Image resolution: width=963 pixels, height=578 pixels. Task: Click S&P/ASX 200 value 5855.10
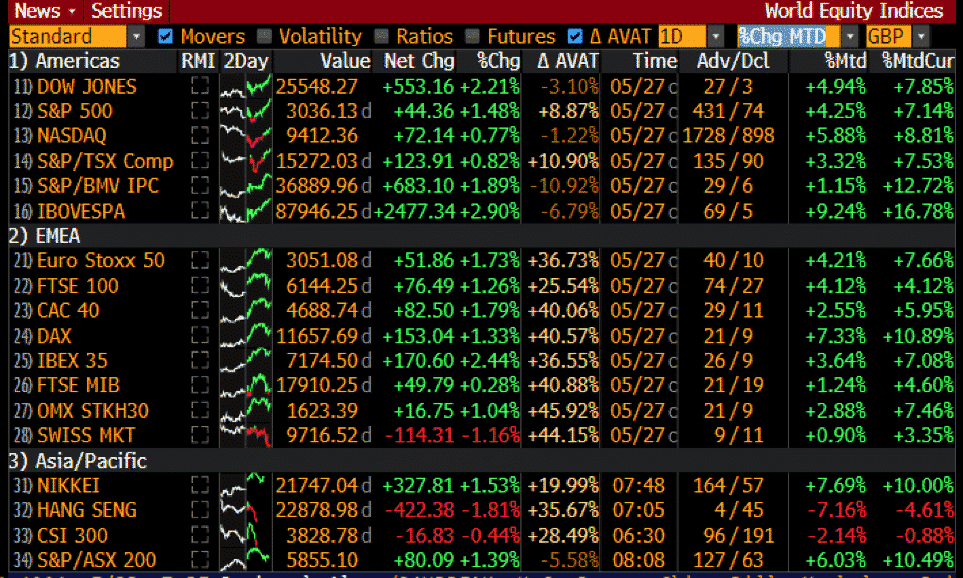322,560
